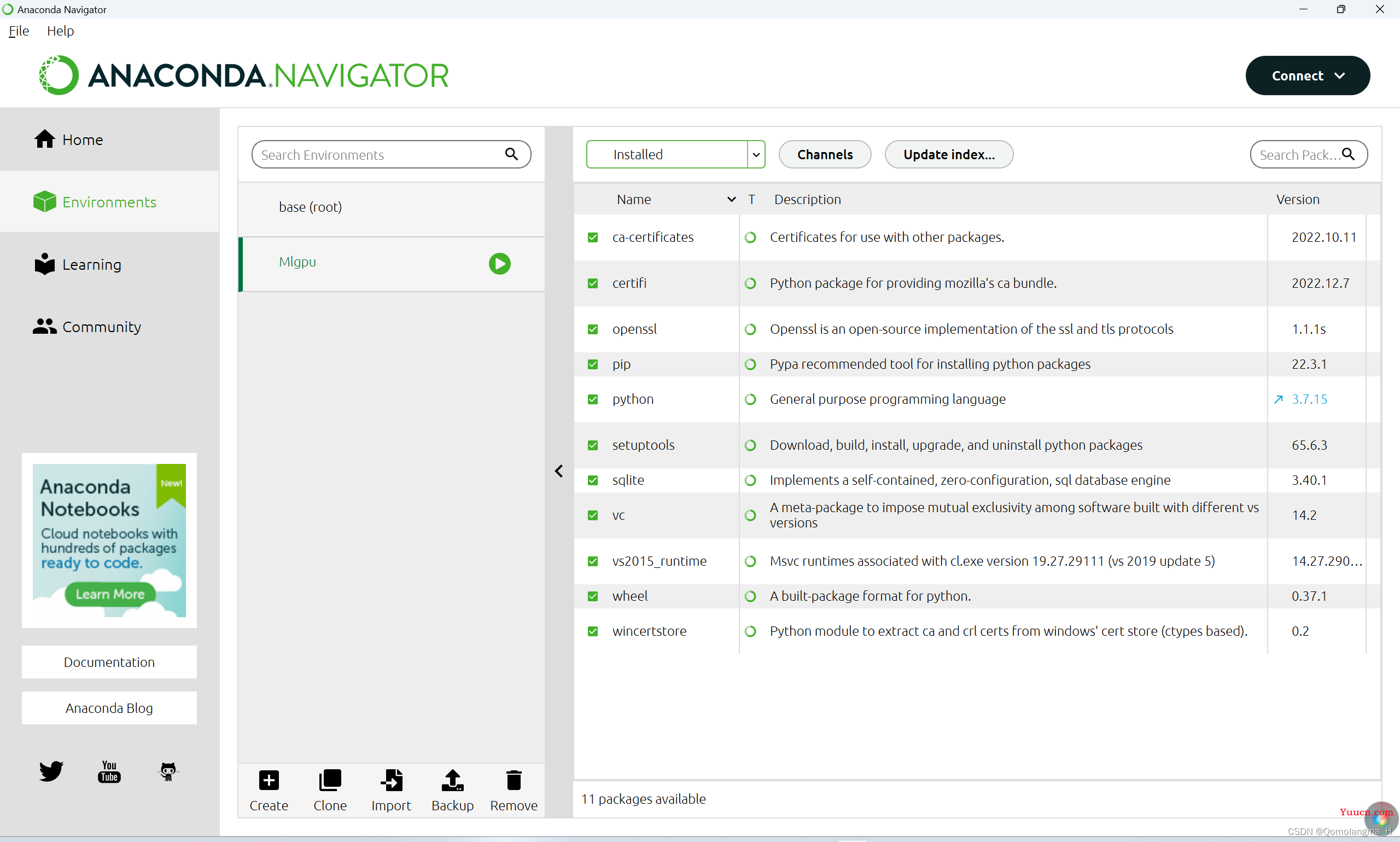This screenshot has width=1400, height=842.
Task: Click the Version column header
Action: pyautogui.click(x=1297, y=199)
